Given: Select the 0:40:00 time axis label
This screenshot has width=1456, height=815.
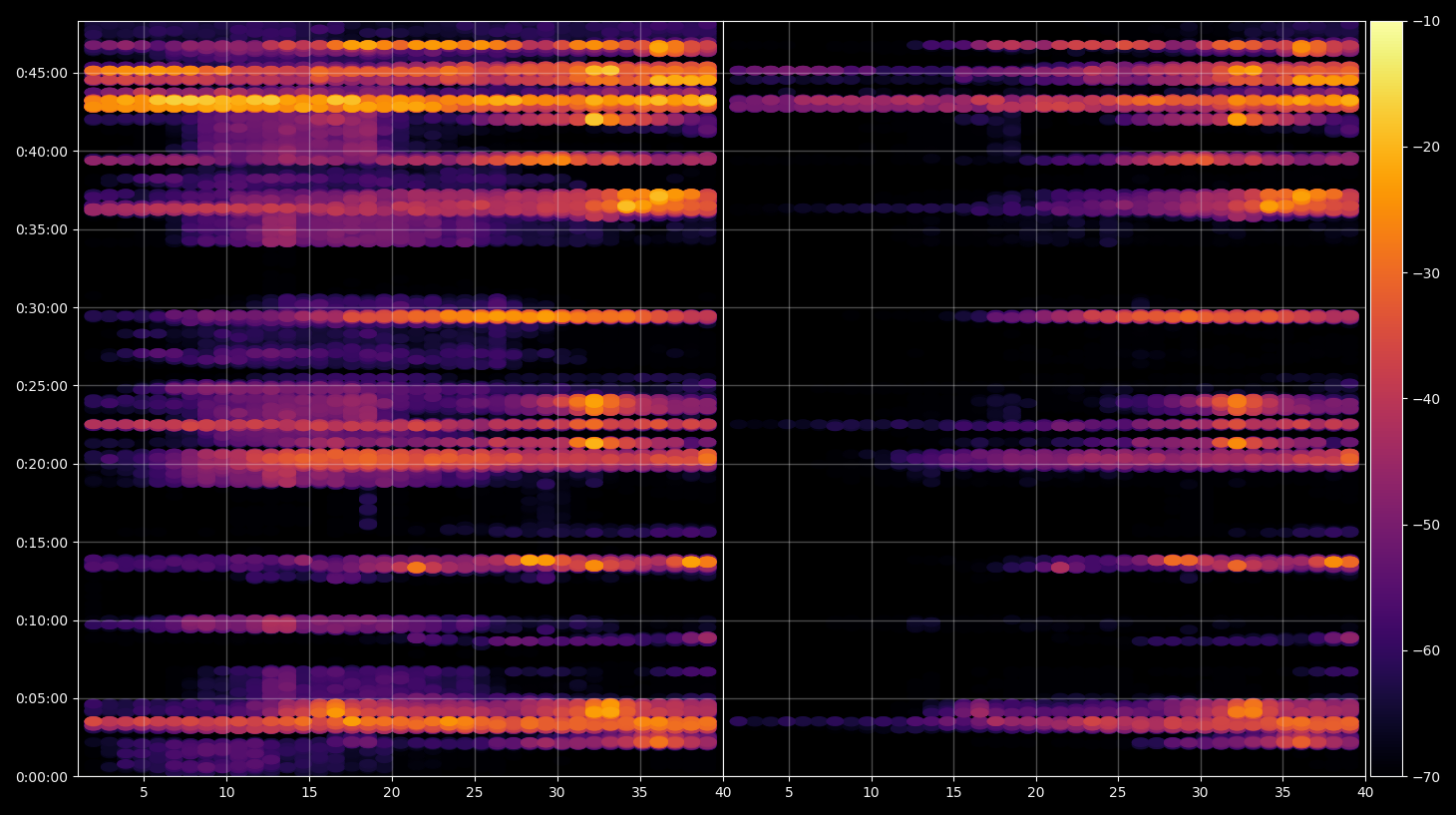Looking at the screenshot, I should pos(42,152).
